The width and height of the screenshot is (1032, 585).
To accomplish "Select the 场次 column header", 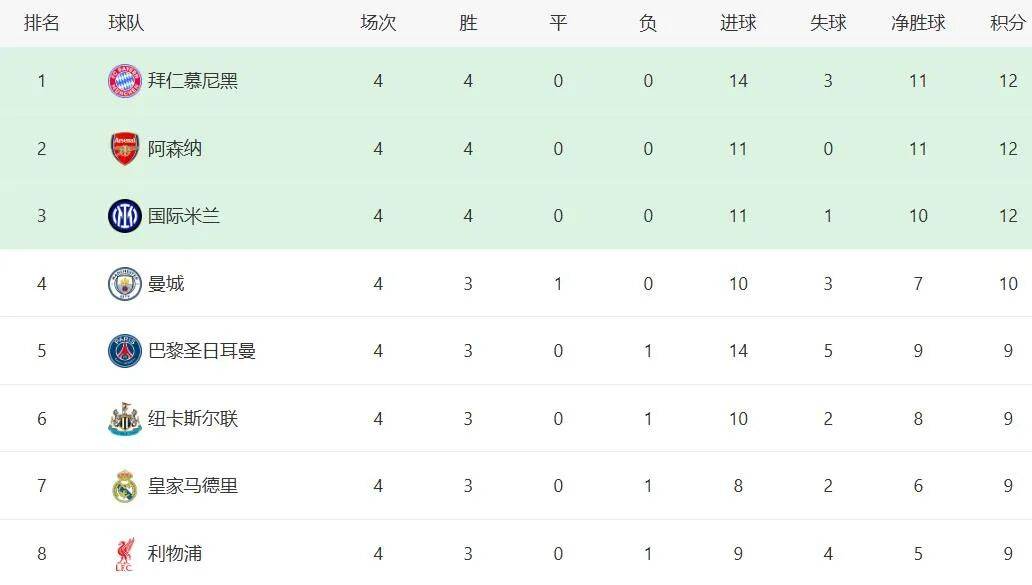I will click(x=378, y=23).
